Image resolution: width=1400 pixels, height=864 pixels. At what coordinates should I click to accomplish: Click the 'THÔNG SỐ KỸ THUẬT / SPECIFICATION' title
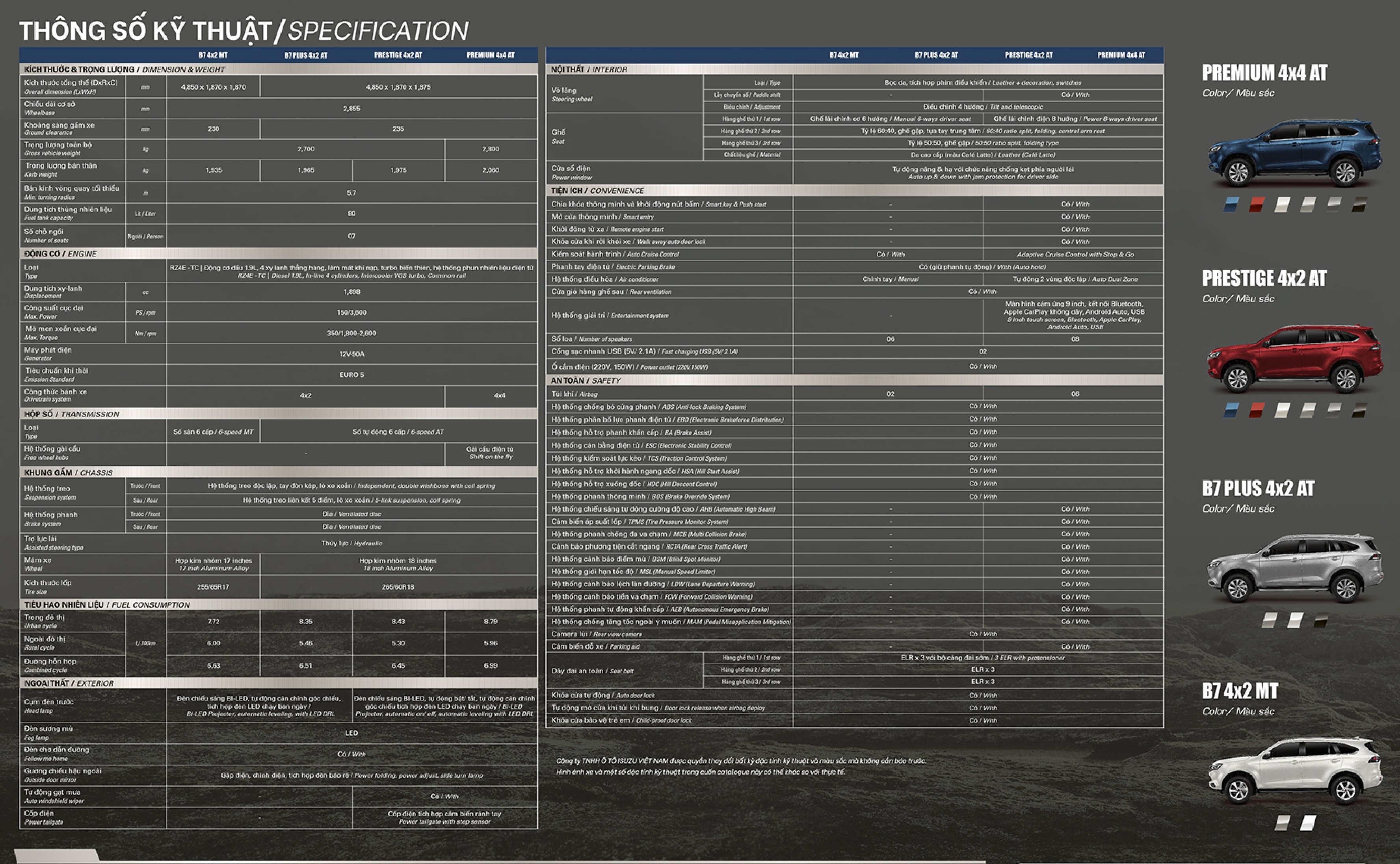[244, 31]
